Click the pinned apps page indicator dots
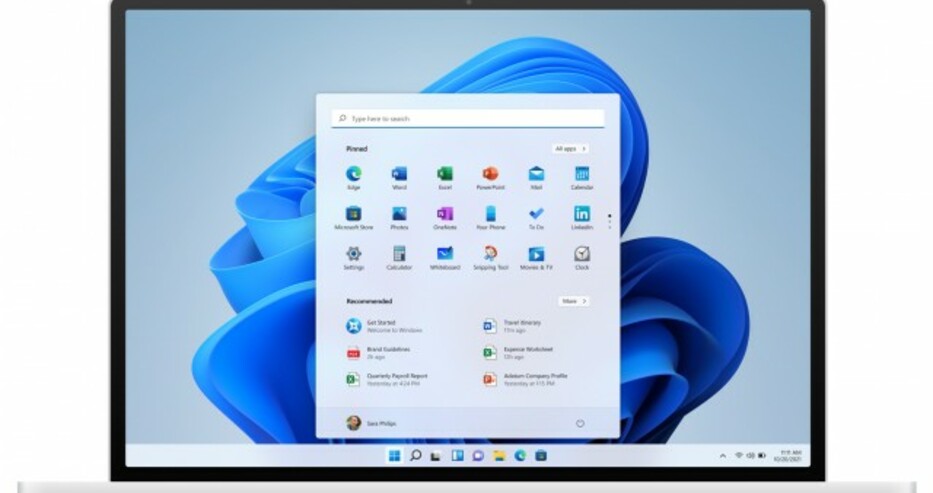The width and height of the screenshot is (933, 493). point(609,221)
